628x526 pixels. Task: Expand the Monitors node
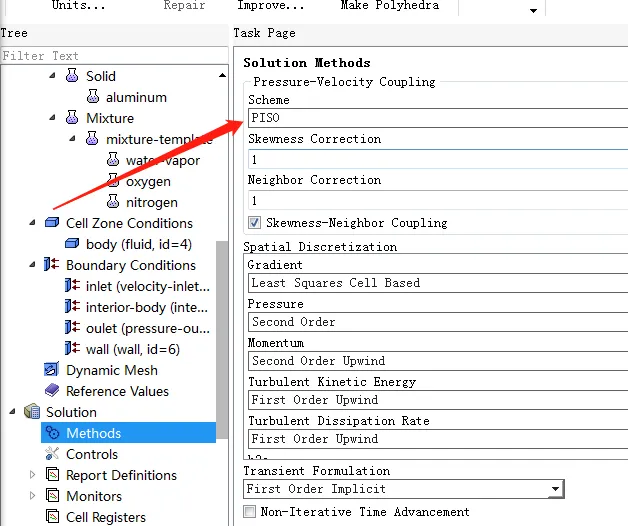[32, 496]
